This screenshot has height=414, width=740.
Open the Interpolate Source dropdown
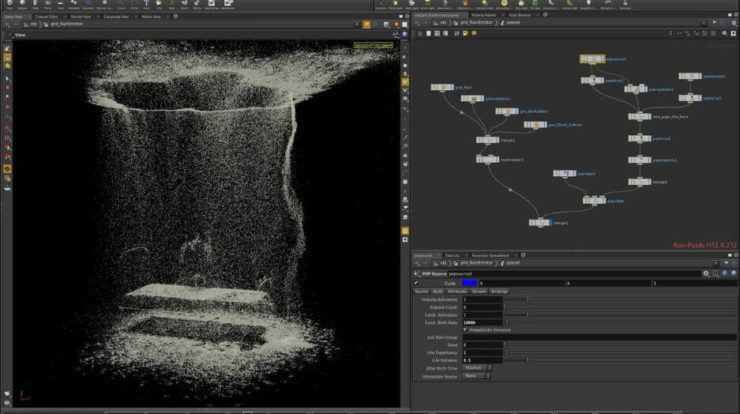click(476, 376)
